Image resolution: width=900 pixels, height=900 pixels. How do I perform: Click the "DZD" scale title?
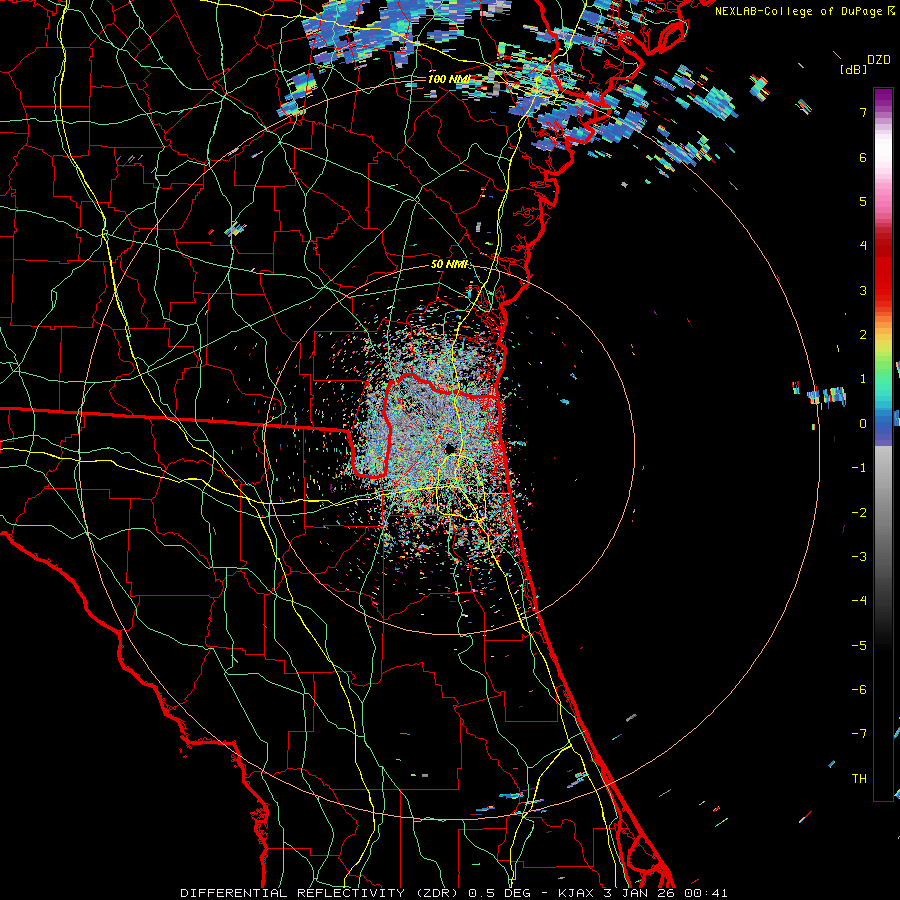tap(879, 60)
